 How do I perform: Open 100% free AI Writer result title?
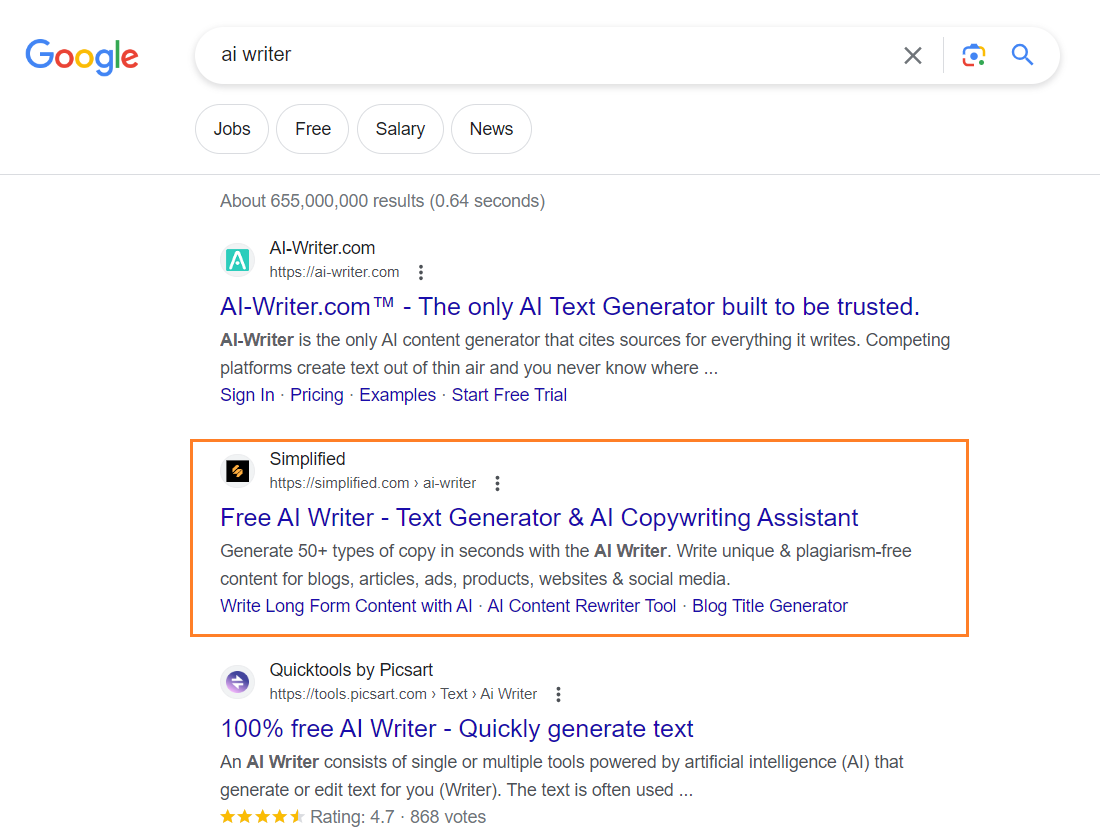pos(457,729)
